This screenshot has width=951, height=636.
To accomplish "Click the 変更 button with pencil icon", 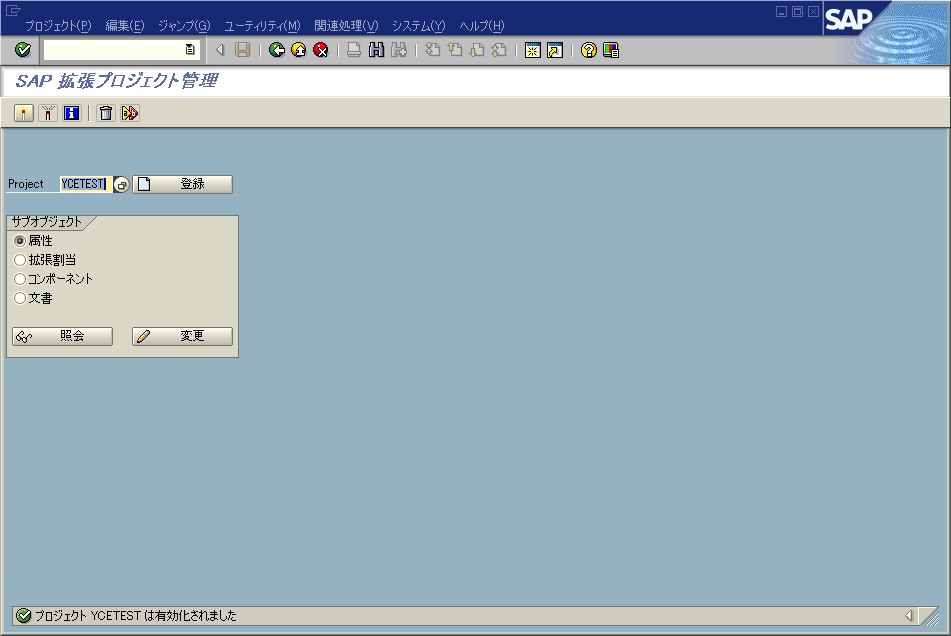I will [181, 336].
